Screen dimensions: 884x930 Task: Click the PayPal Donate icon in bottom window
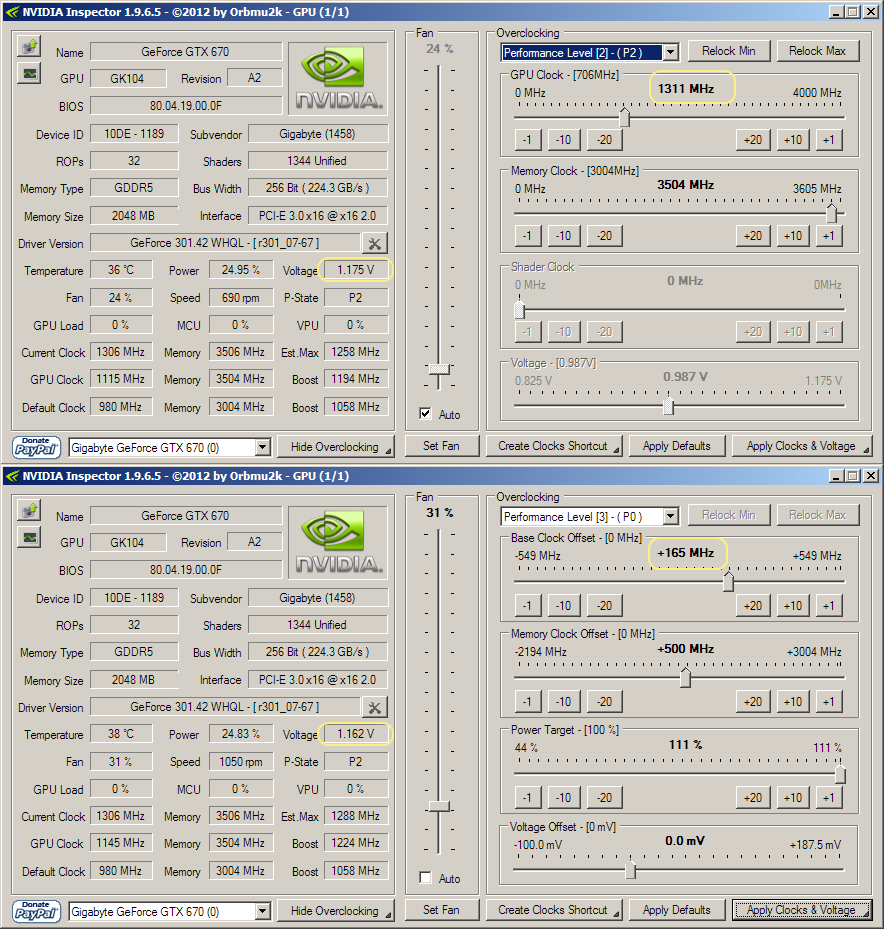point(36,910)
